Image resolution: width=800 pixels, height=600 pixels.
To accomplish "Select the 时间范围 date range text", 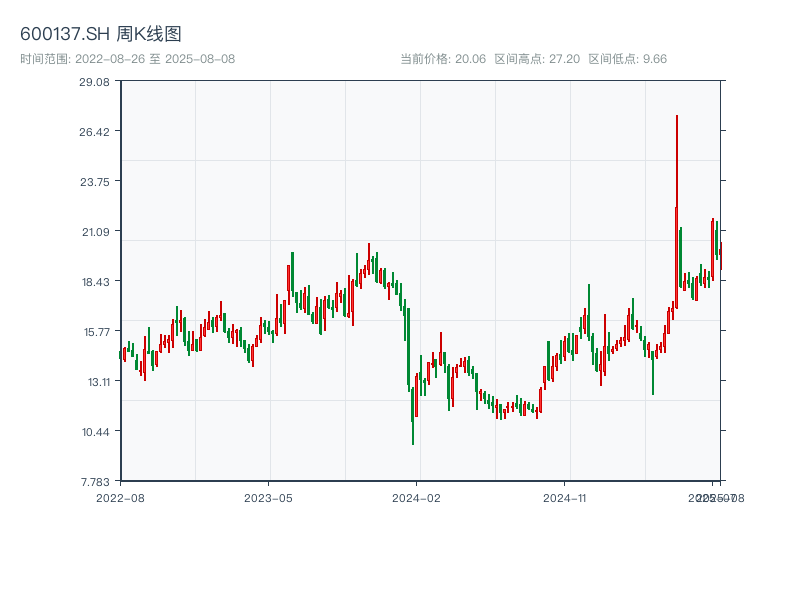I will [127, 59].
